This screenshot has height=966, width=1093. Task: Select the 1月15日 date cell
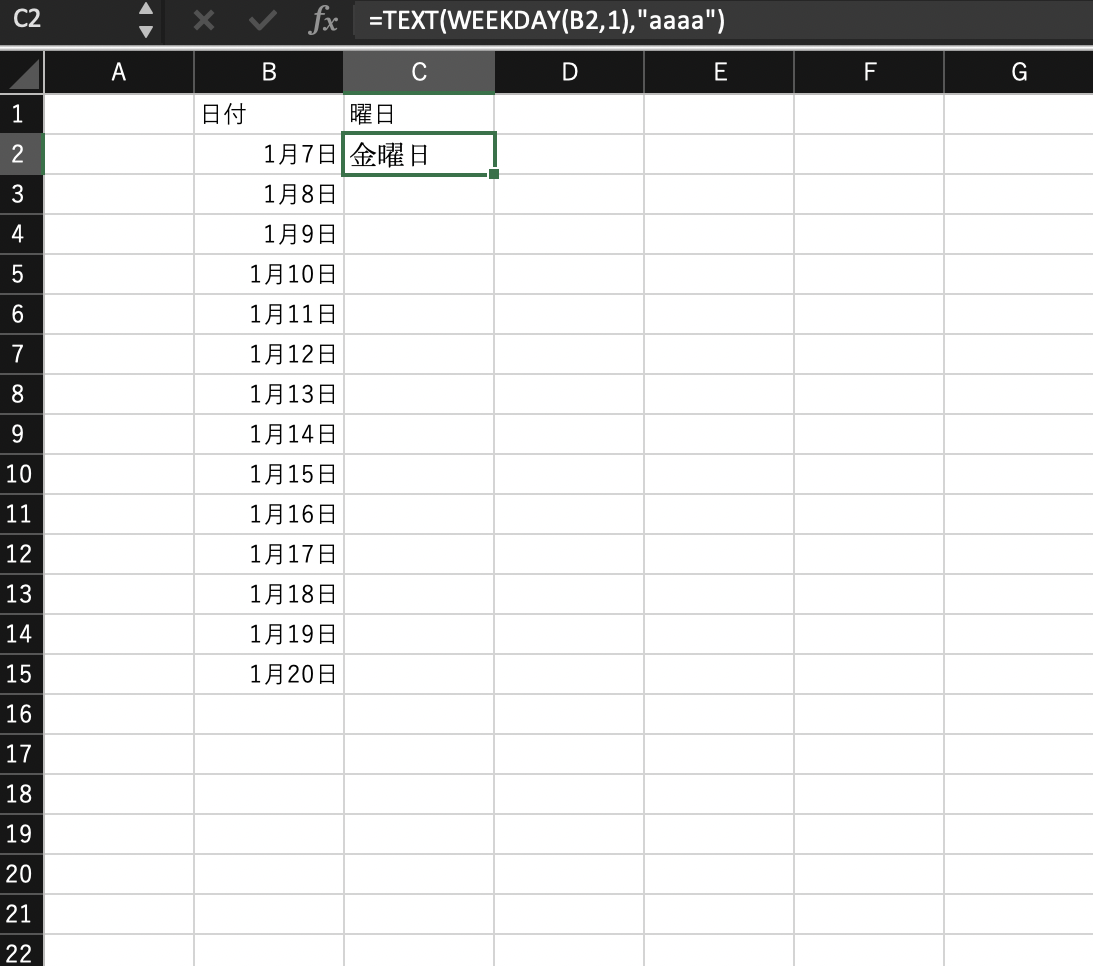point(268,474)
